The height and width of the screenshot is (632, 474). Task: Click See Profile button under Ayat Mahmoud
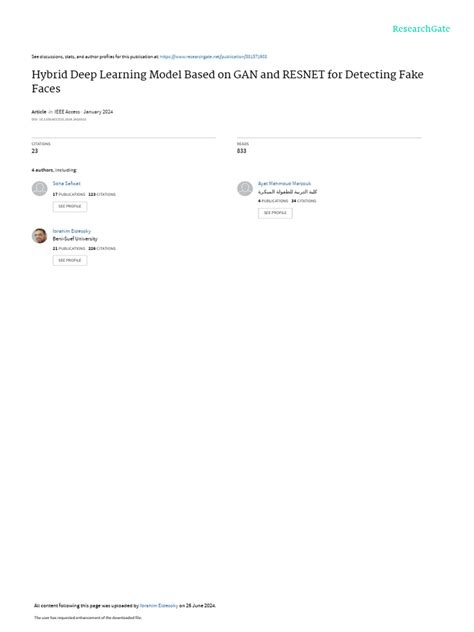pos(275,213)
